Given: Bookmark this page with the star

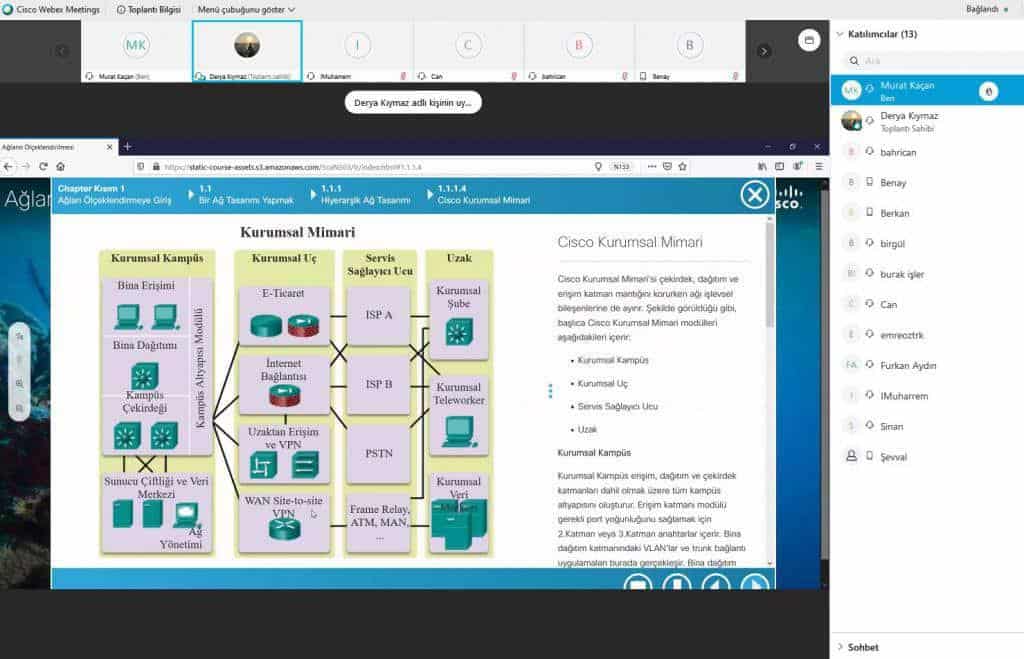Looking at the screenshot, I should coord(682,167).
